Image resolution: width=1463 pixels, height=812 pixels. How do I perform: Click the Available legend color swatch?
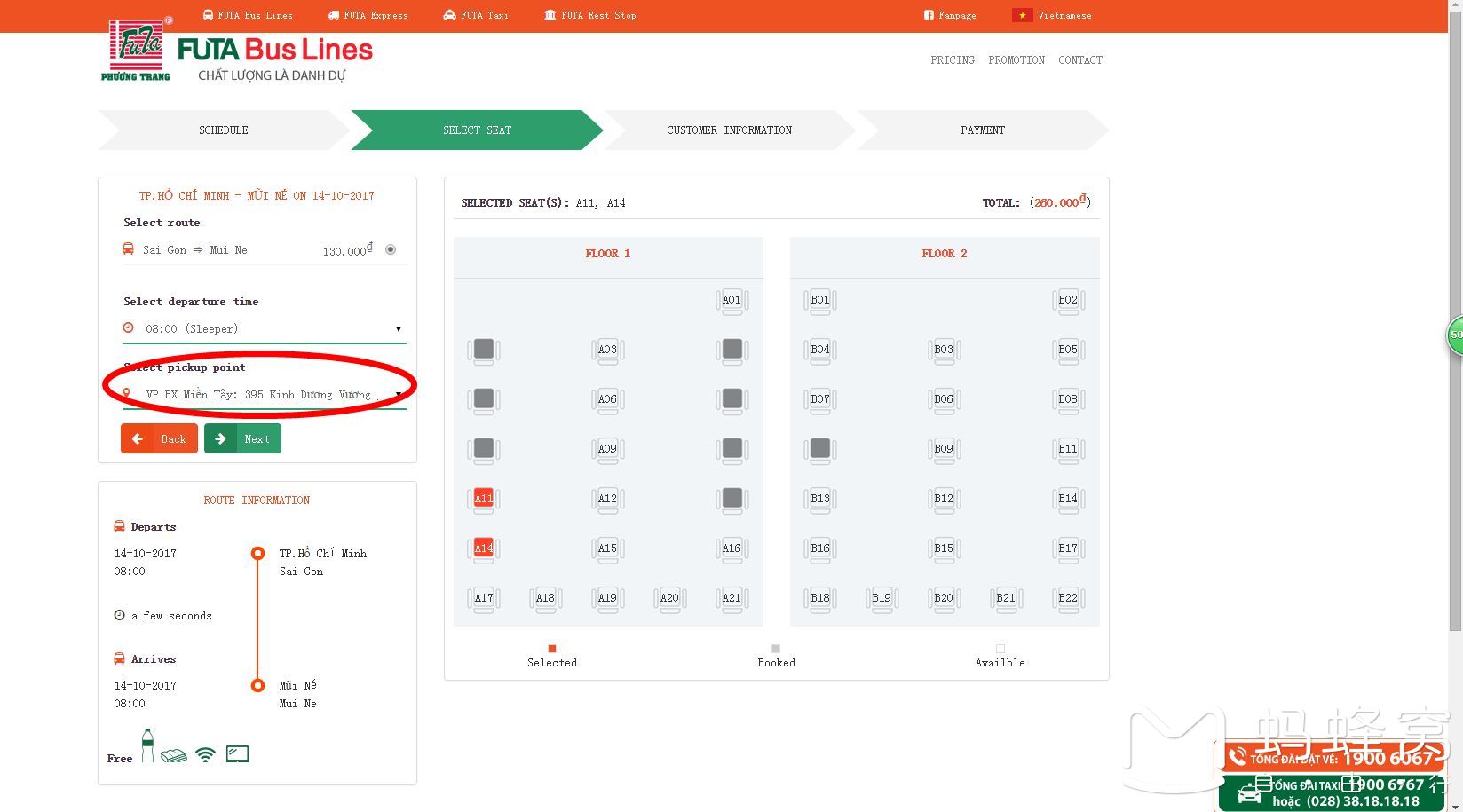pos(1000,649)
